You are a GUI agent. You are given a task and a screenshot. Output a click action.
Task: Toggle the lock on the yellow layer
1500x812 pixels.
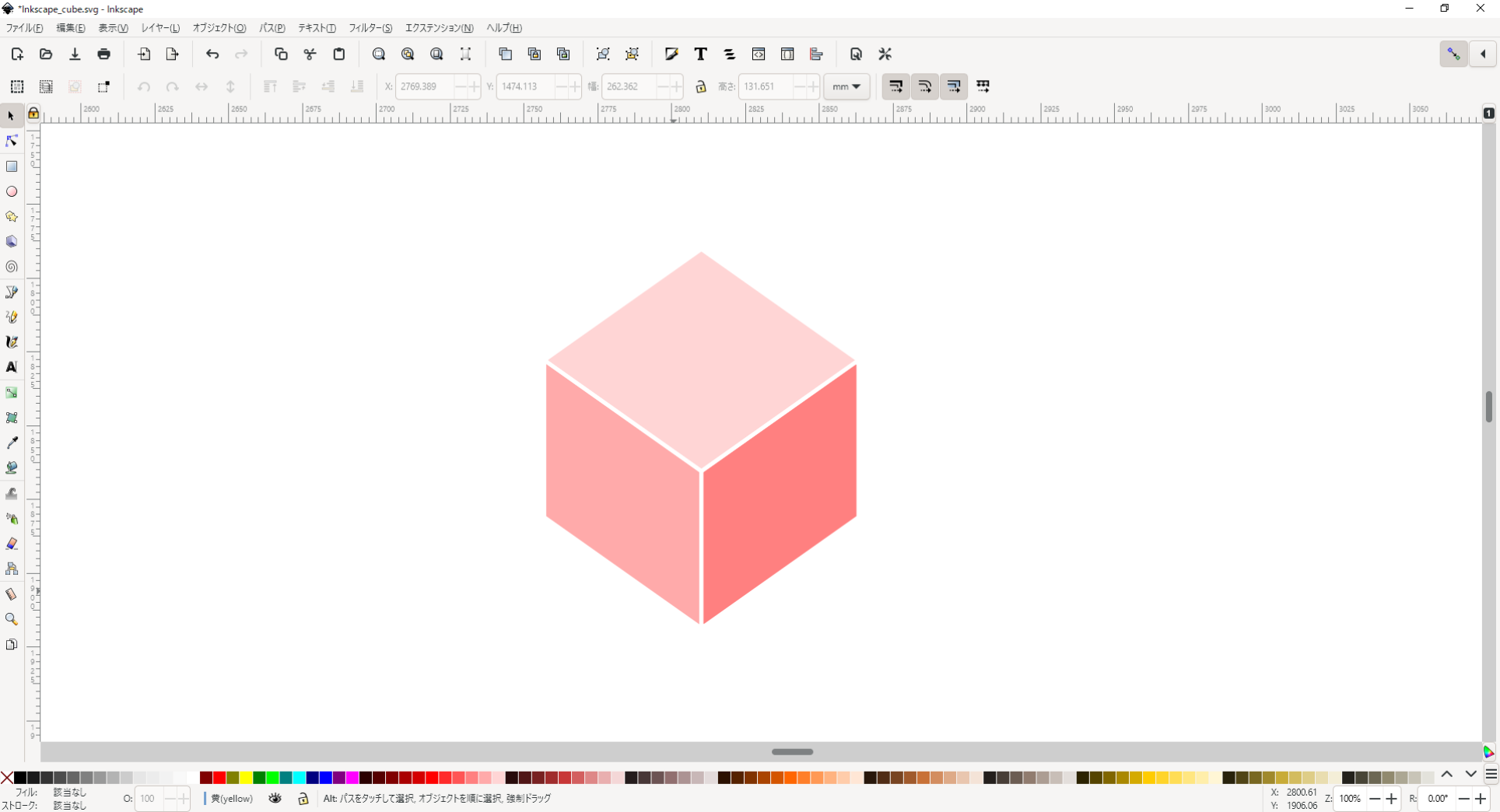(x=303, y=799)
